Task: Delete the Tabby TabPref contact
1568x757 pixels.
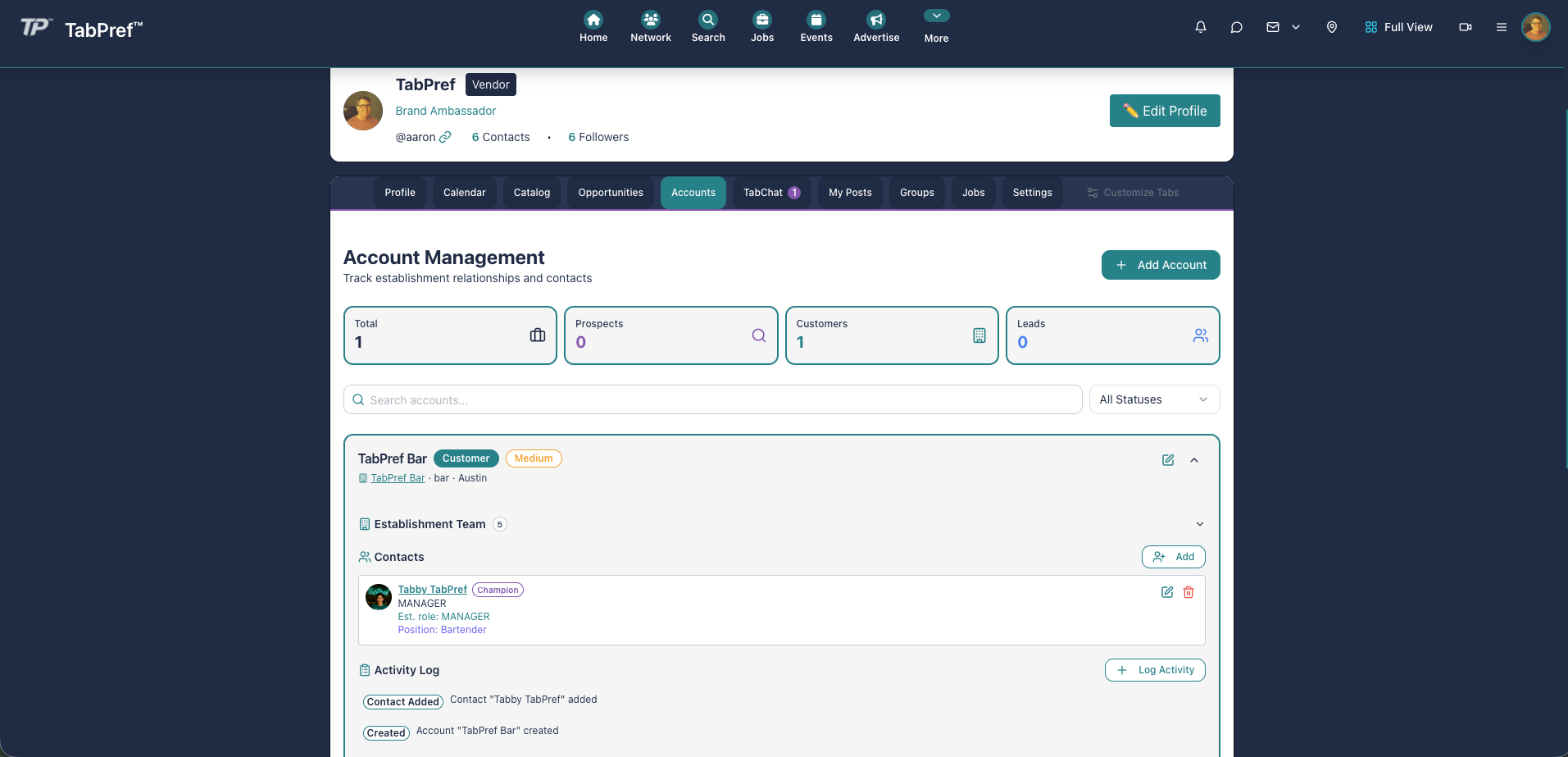Action: (x=1188, y=592)
